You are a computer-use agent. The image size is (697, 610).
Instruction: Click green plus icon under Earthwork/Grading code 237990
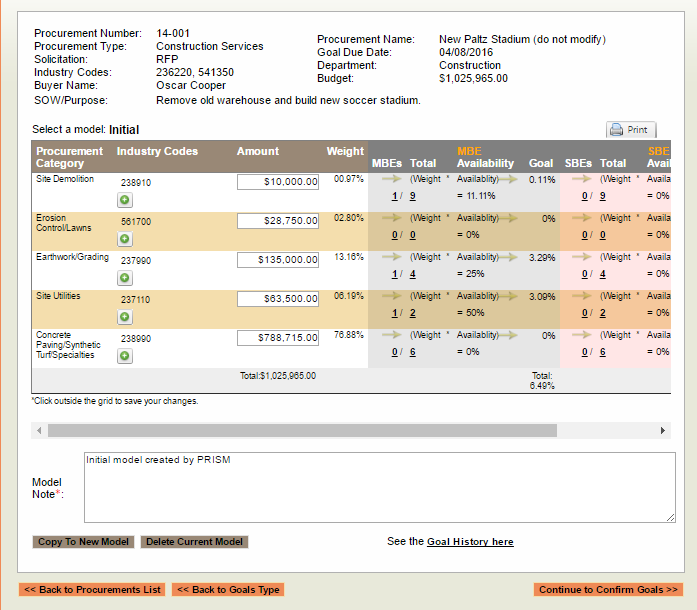tap(125, 278)
